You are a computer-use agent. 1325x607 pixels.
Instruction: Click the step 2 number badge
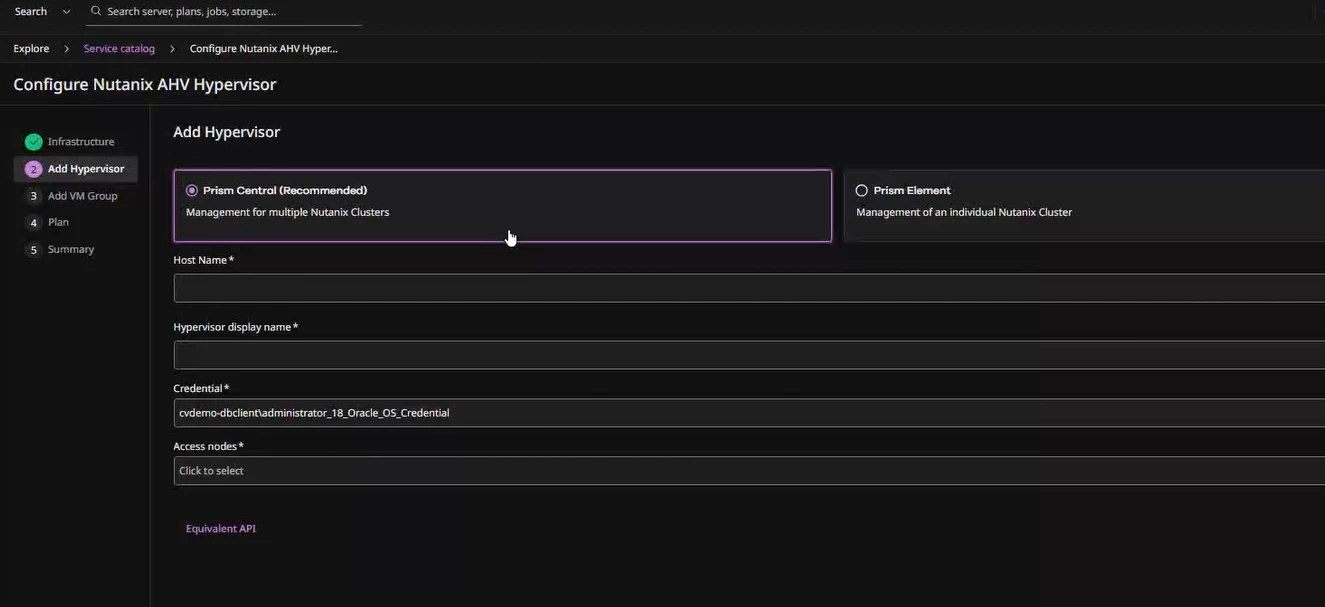pos(33,169)
